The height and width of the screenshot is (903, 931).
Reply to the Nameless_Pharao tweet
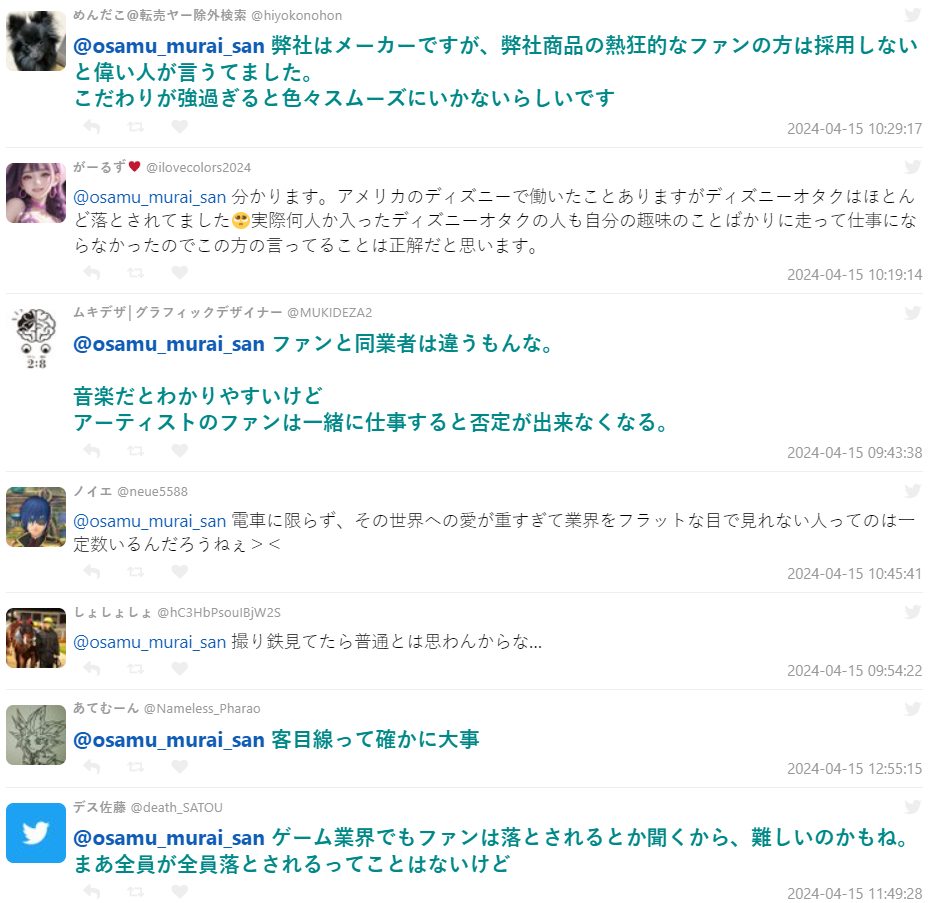pos(91,766)
